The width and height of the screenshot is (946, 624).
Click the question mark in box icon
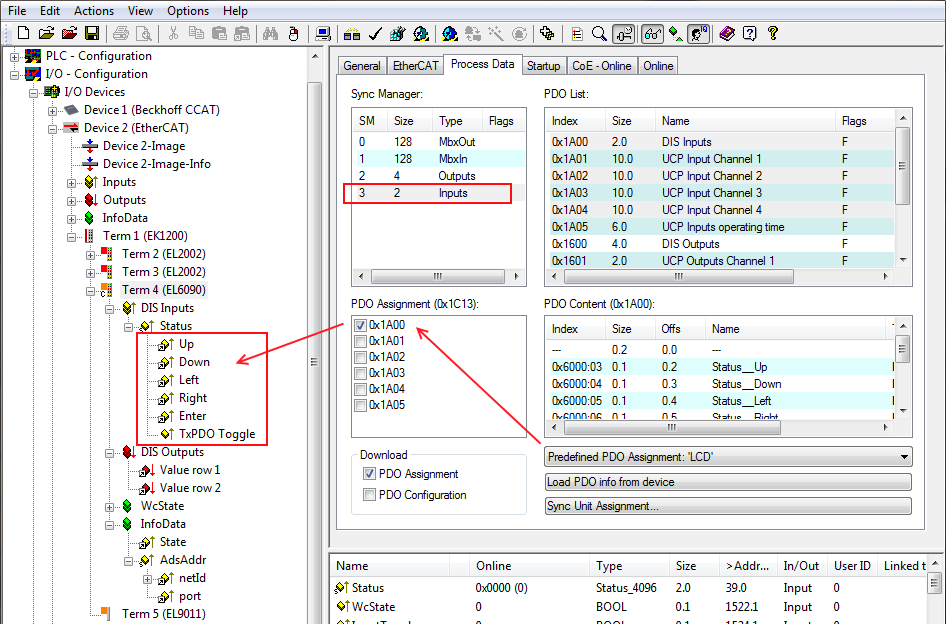(749, 33)
